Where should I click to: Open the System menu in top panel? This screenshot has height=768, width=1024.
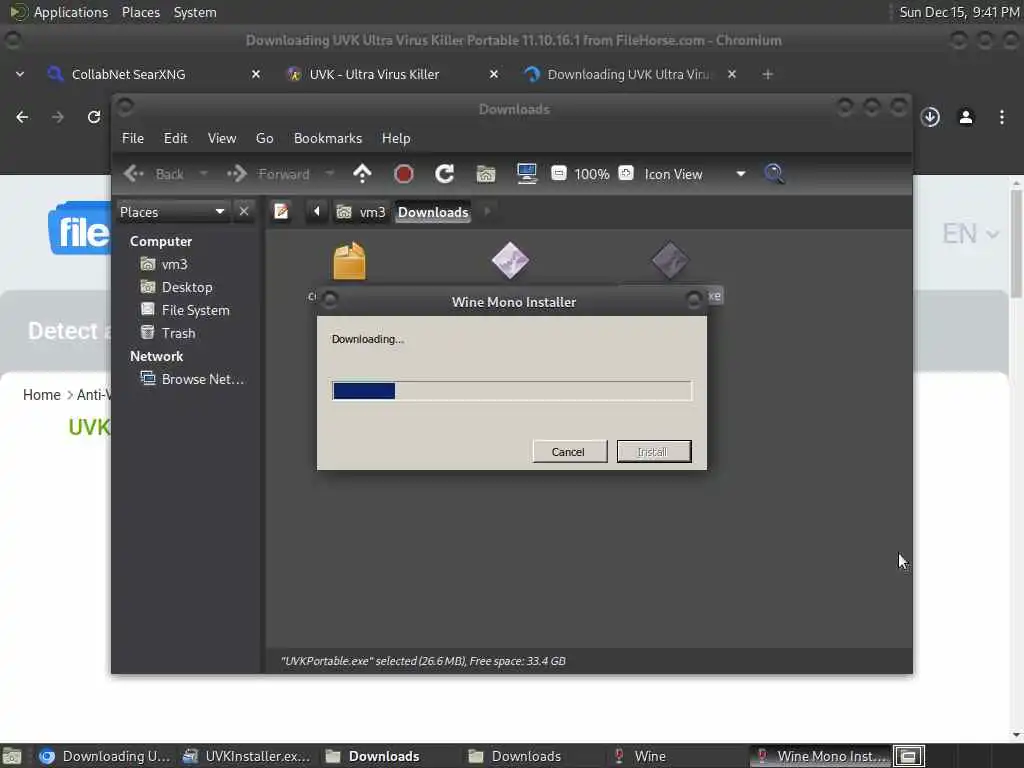[x=195, y=12]
